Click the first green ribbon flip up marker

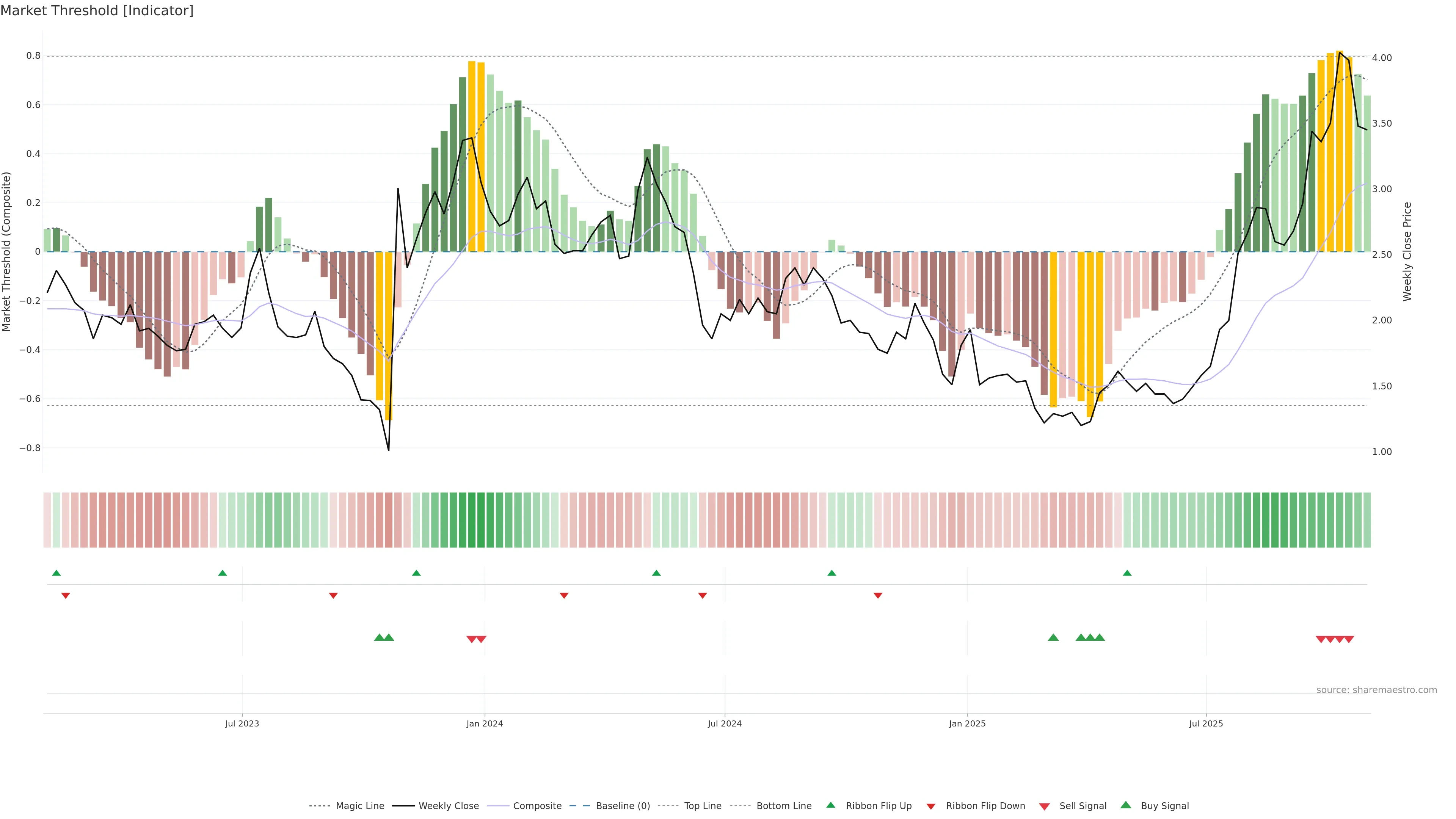coord(56,573)
